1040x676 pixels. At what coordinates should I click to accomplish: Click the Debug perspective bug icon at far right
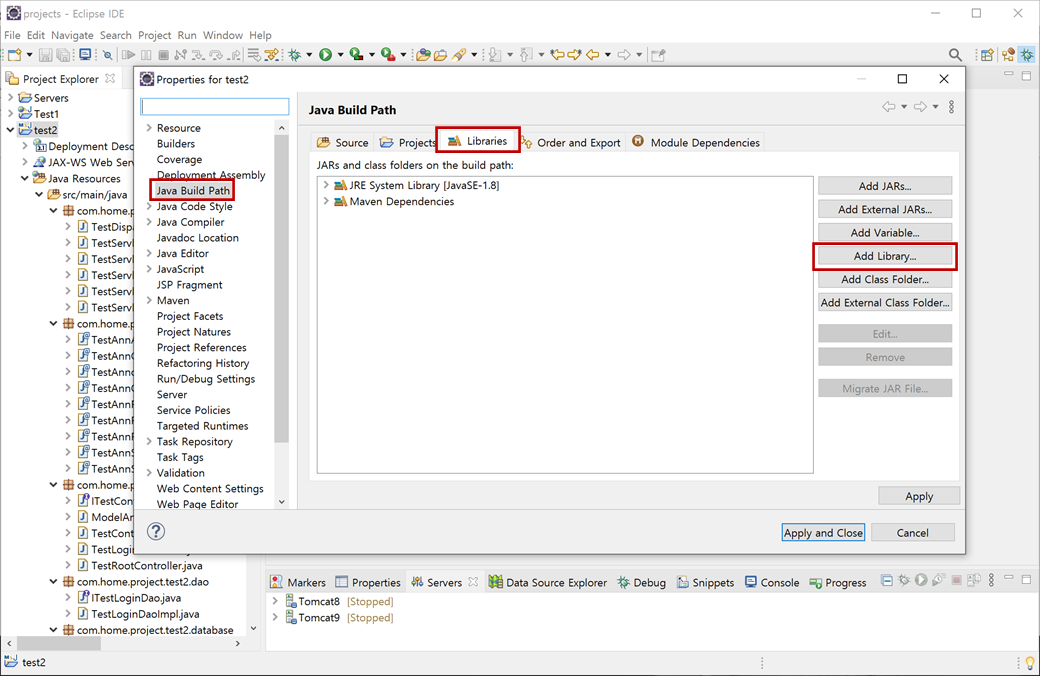click(x=1027, y=55)
